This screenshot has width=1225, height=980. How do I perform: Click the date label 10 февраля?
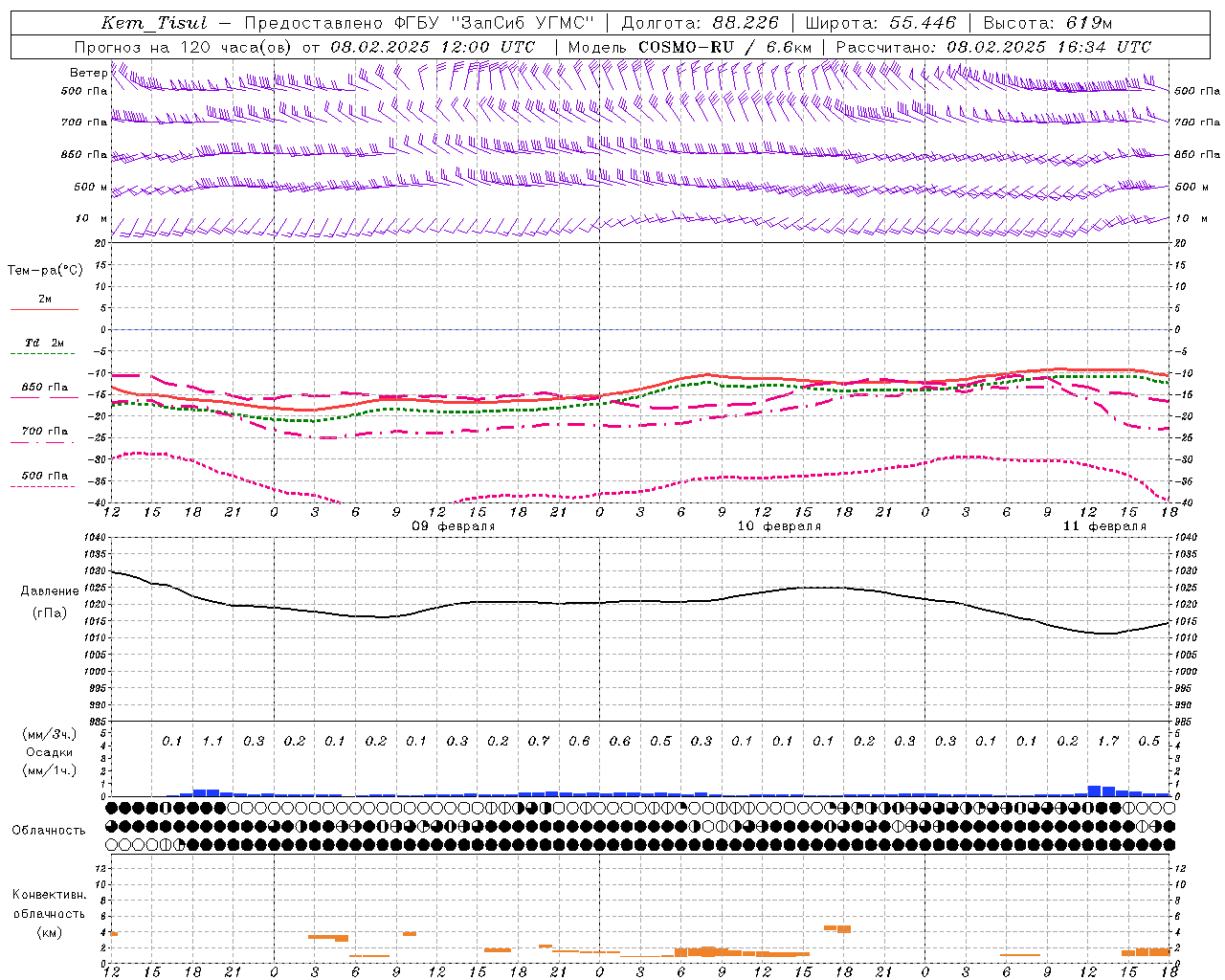(x=779, y=526)
